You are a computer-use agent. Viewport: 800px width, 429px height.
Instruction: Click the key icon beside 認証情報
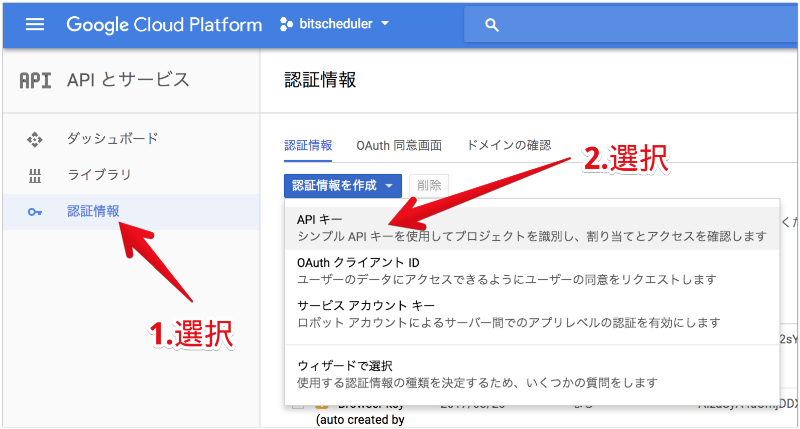35,212
